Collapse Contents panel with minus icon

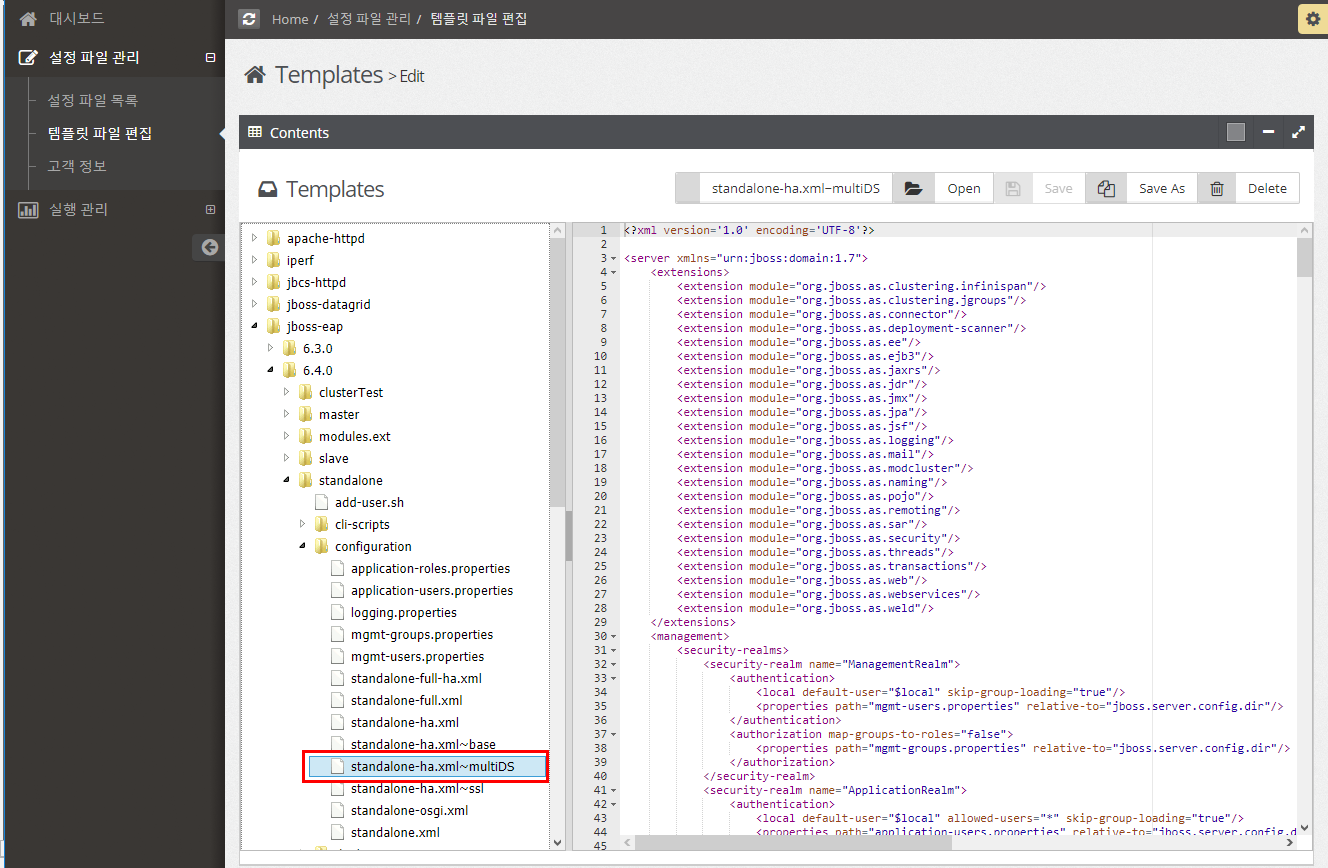[x=1268, y=132]
